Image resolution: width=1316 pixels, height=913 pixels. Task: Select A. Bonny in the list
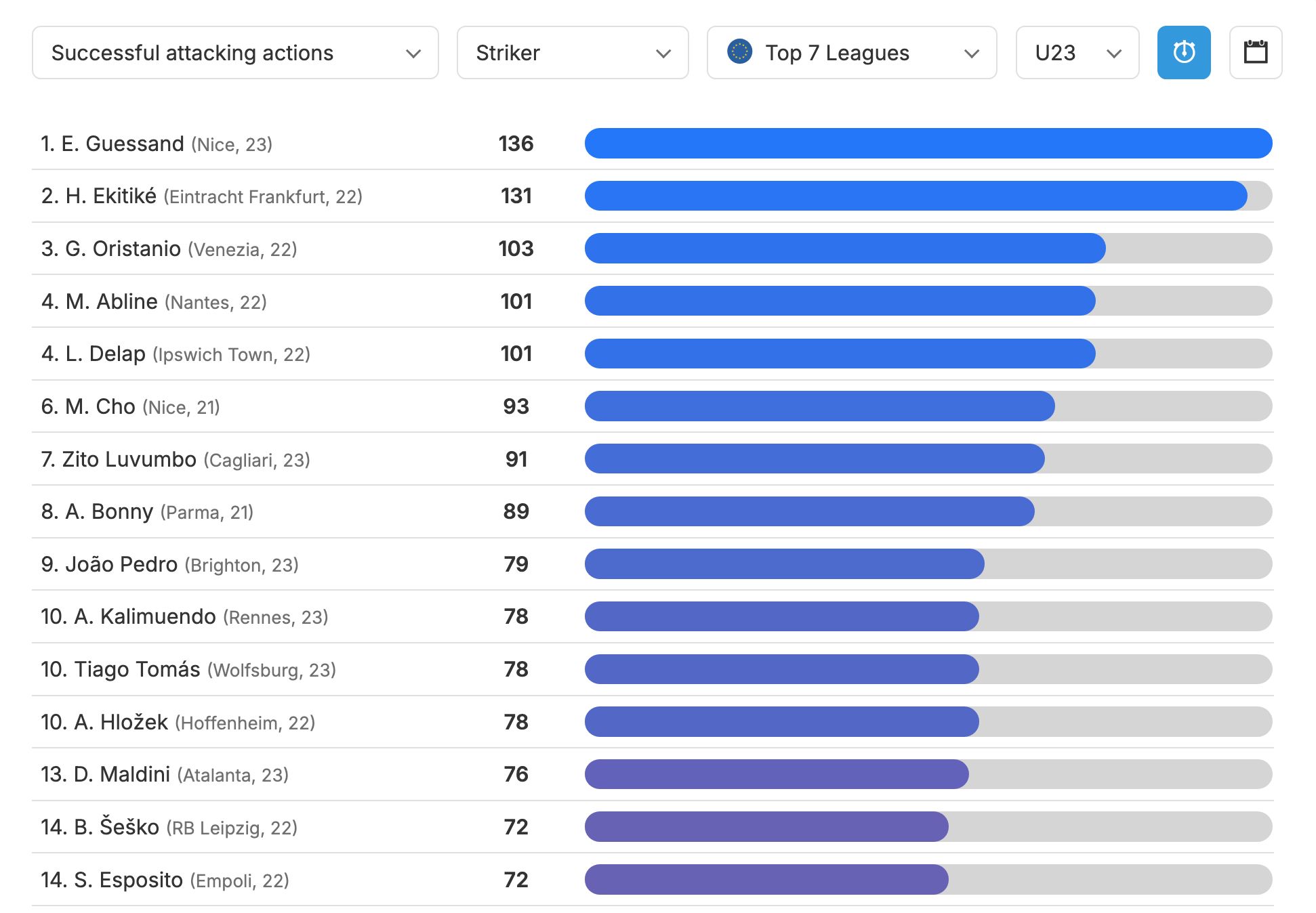click(108, 511)
